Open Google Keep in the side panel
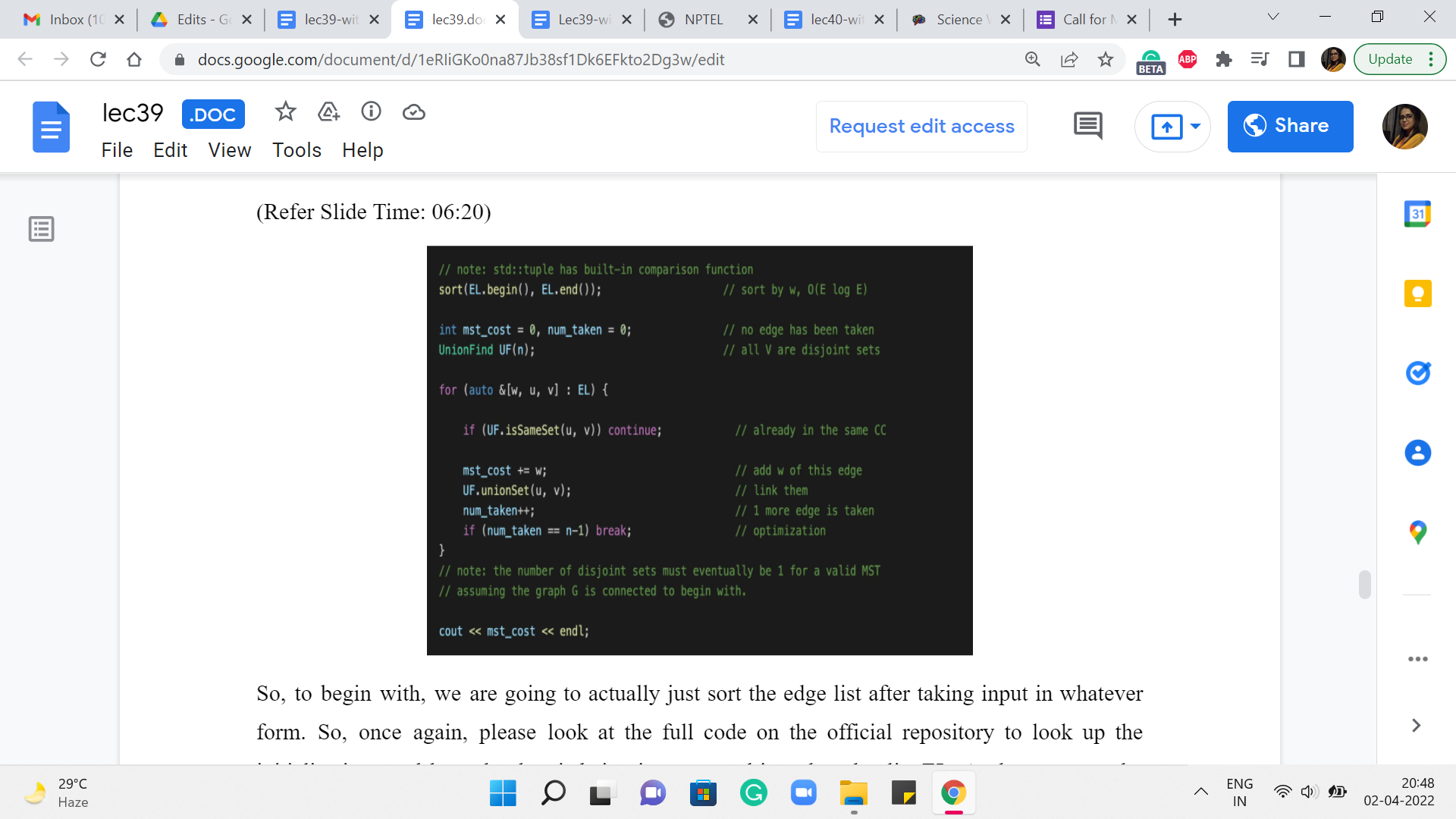The width and height of the screenshot is (1456, 819). 1417,293
